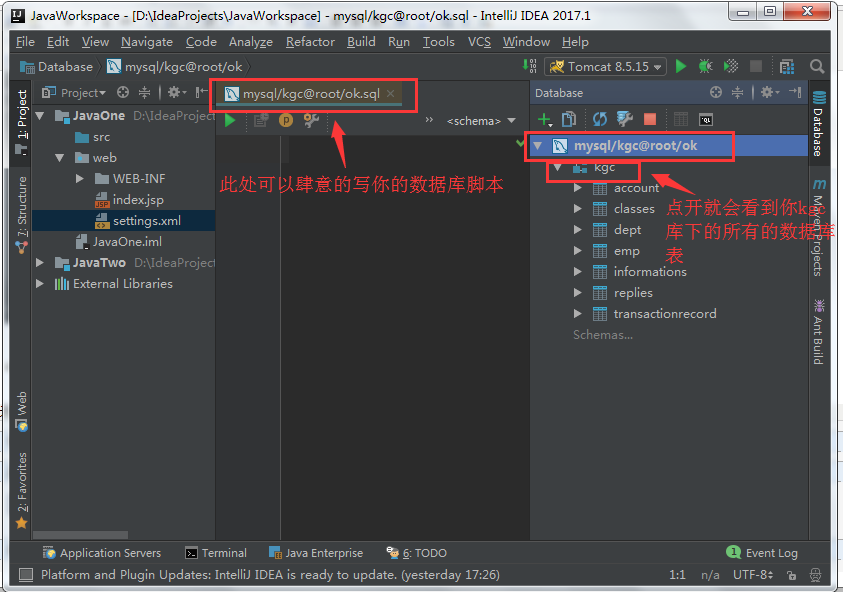843x592 pixels.
Task: Open the VCS menu
Action: tap(479, 42)
